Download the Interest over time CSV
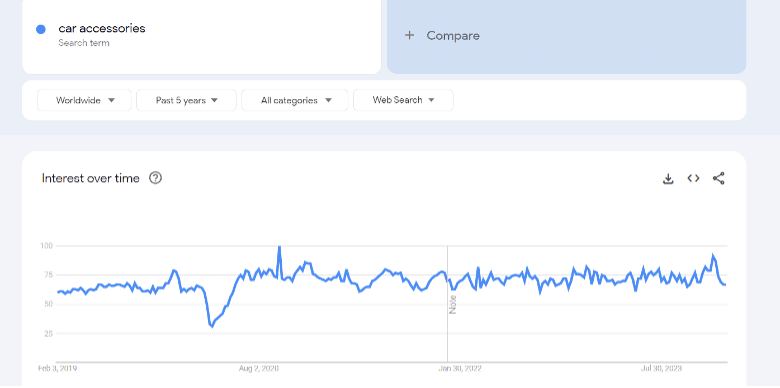This screenshot has width=780, height=388. pyautogui.click(x=668, y=179)
